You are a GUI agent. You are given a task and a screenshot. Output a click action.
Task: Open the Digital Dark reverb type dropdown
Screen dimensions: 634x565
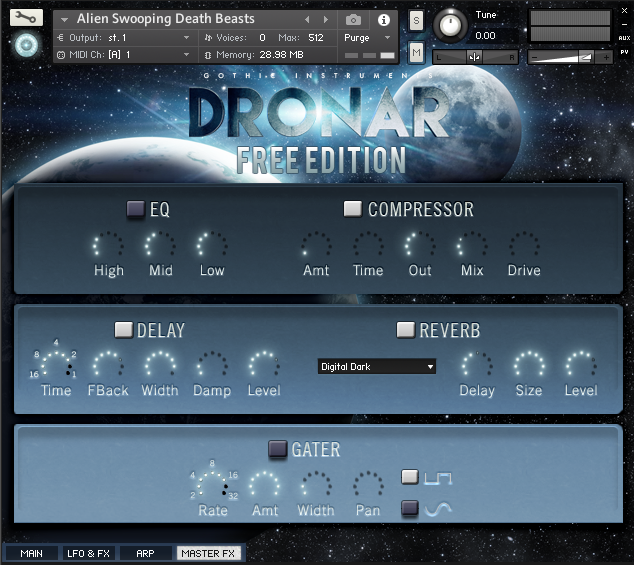(x=377, y=366)
